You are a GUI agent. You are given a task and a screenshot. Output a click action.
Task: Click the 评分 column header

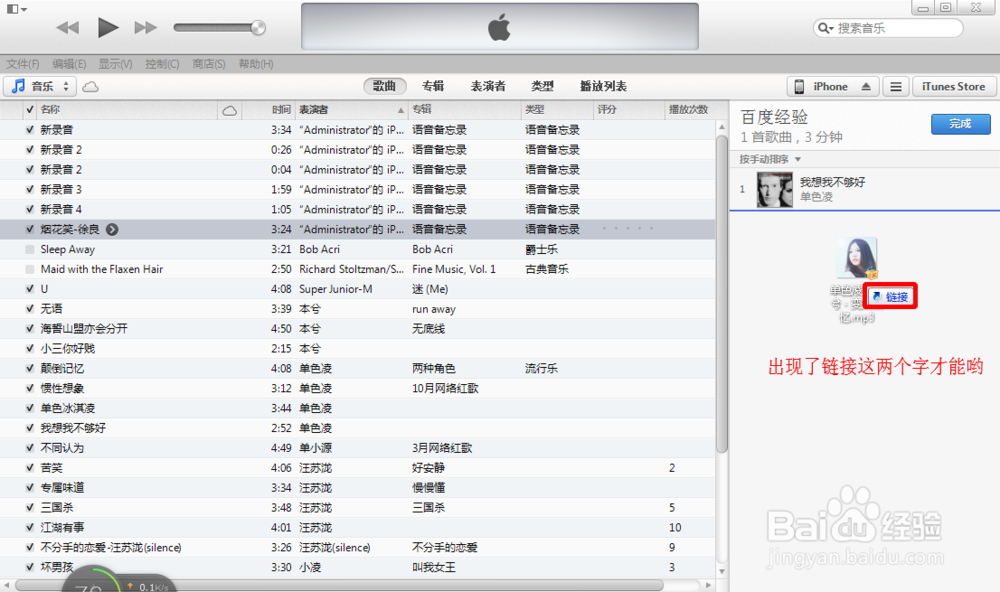click(628, 110)
